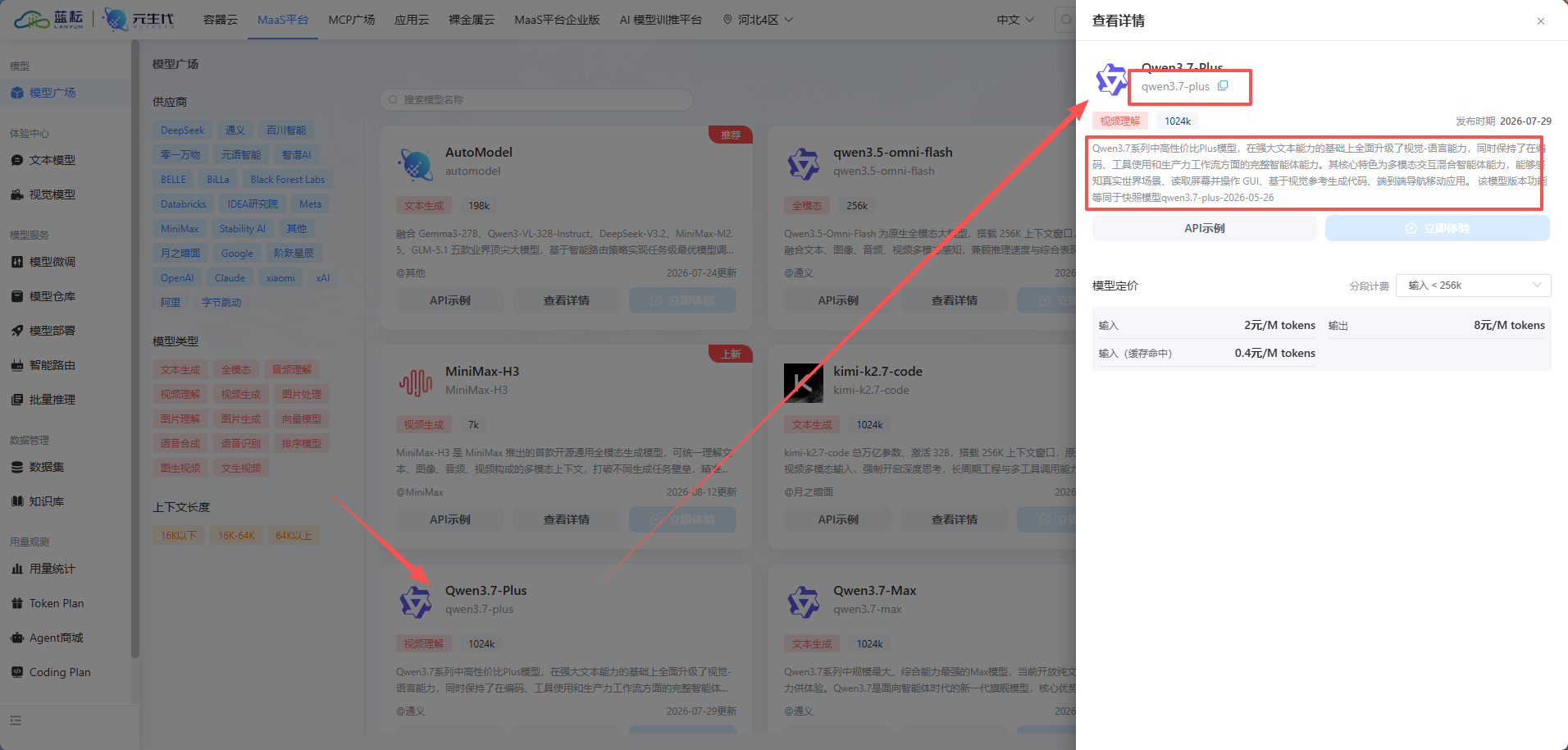The width and height of the screenshot is (1568, 750).
Task: Collapse the sidebar with the menu icon
Action: [16, 720]
